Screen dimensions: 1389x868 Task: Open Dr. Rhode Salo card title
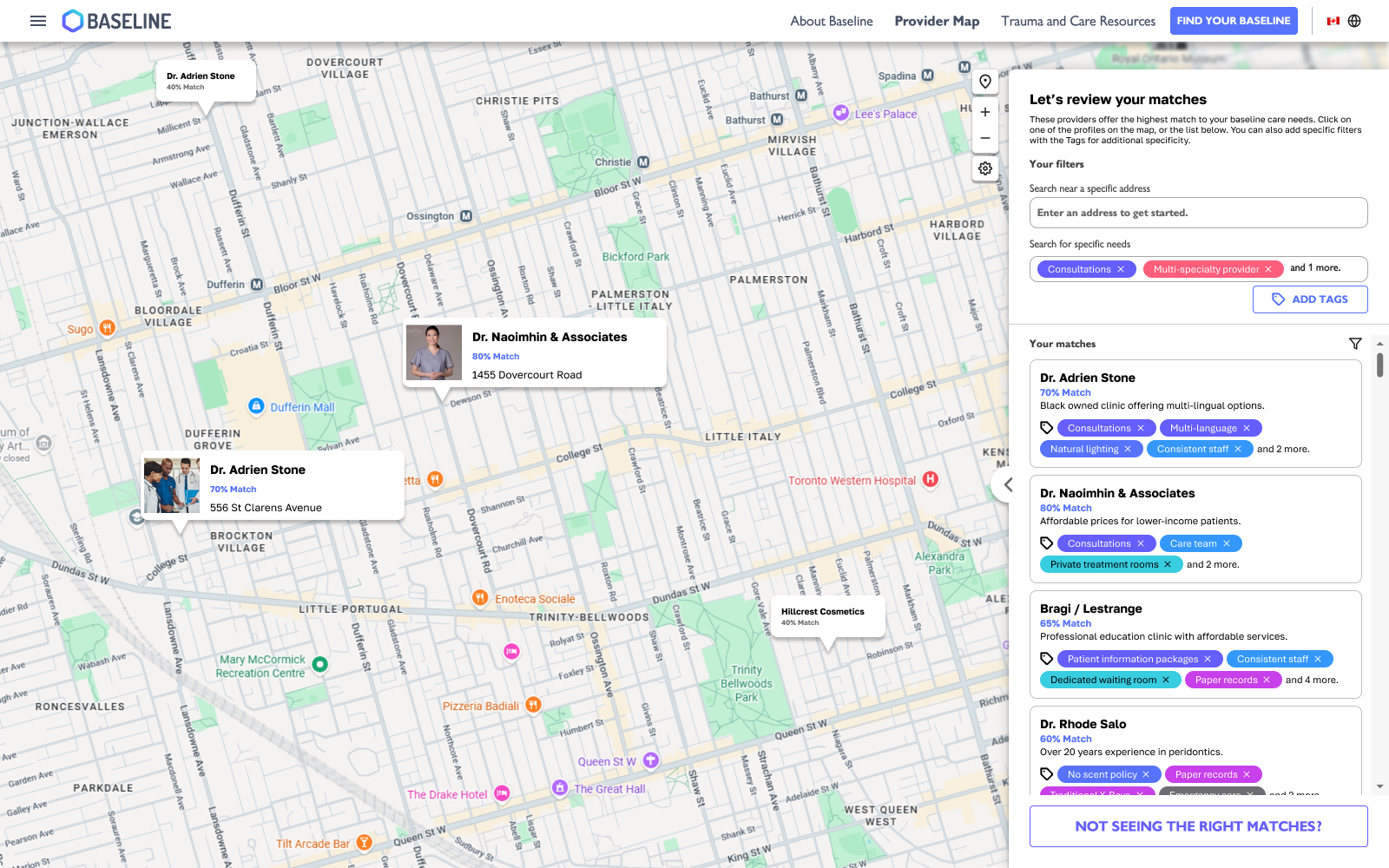click(x=1083, y=724)
